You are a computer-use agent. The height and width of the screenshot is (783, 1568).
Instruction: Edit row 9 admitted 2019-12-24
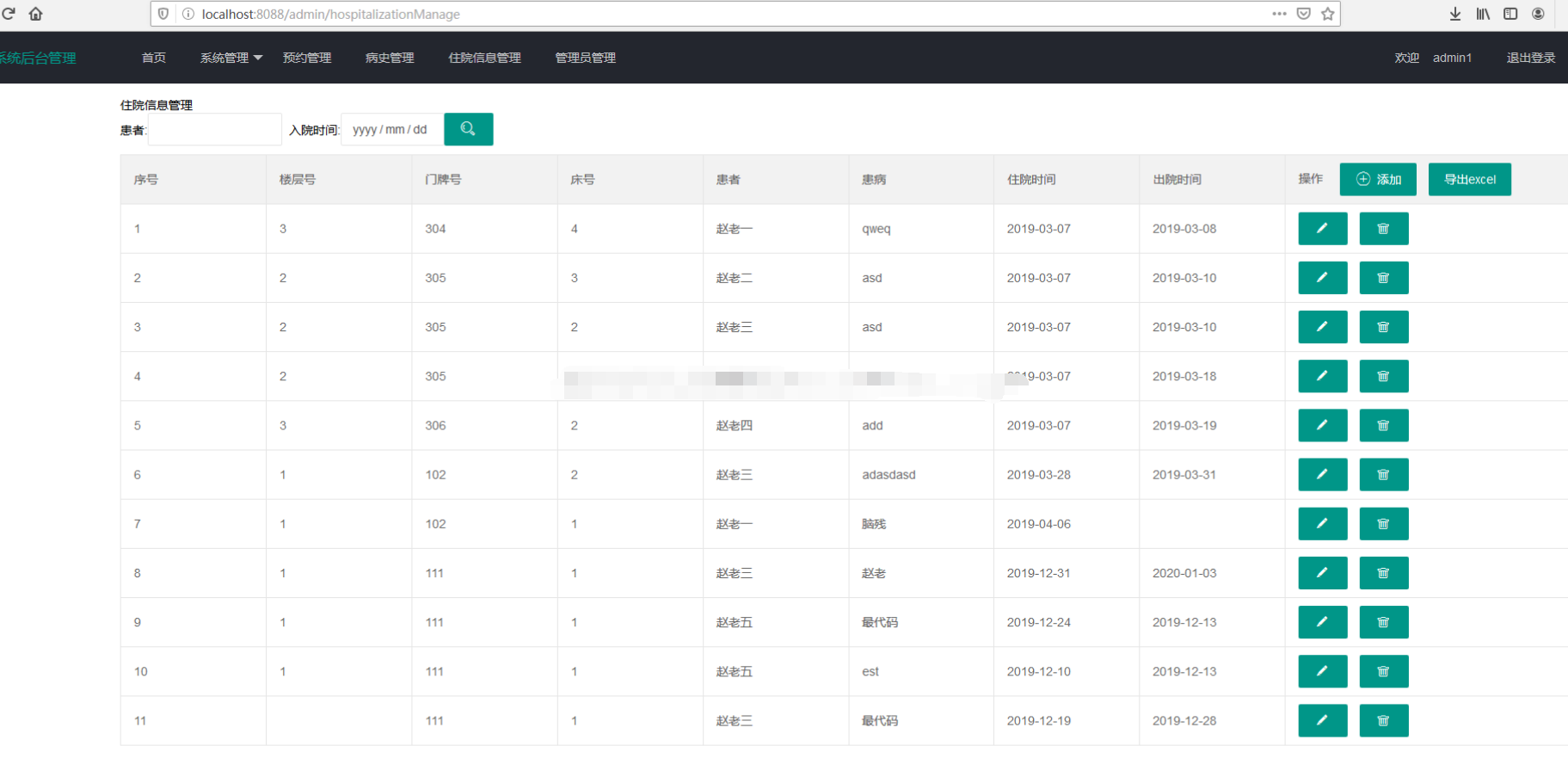[1322, 622]
